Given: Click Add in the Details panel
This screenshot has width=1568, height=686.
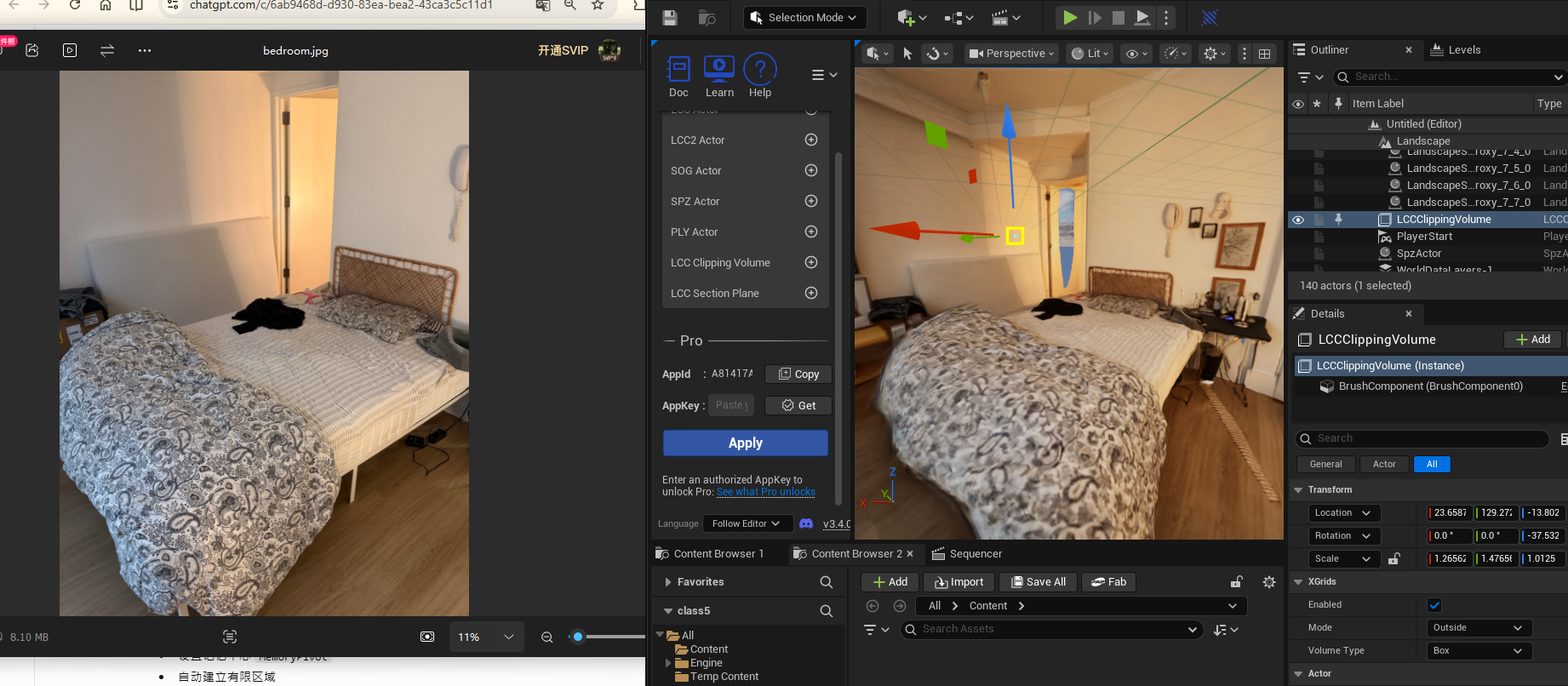Looking at the screenshot, I should coord(1533,340).
